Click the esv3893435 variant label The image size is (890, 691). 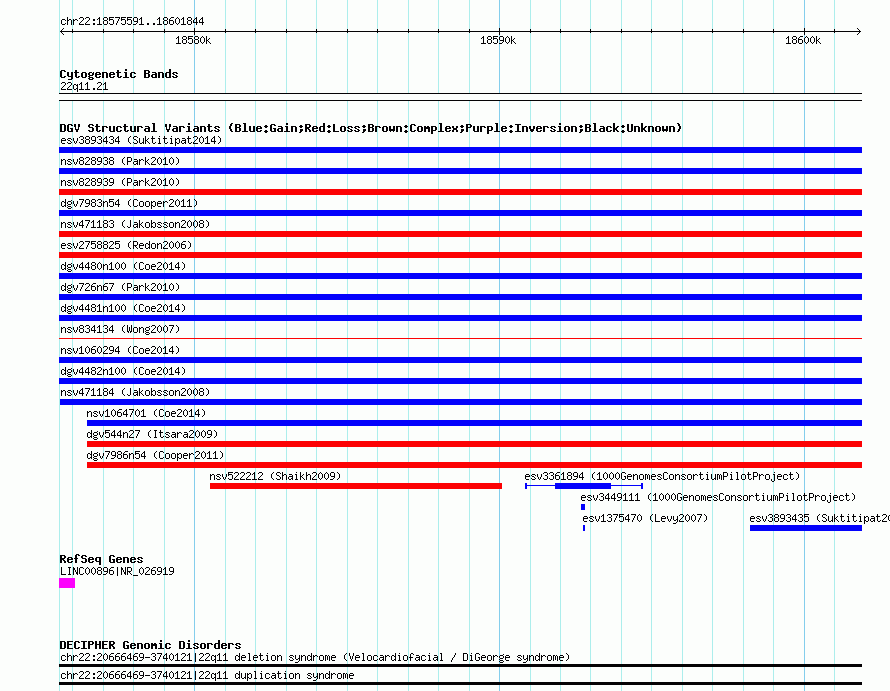(x=819, y=518)
